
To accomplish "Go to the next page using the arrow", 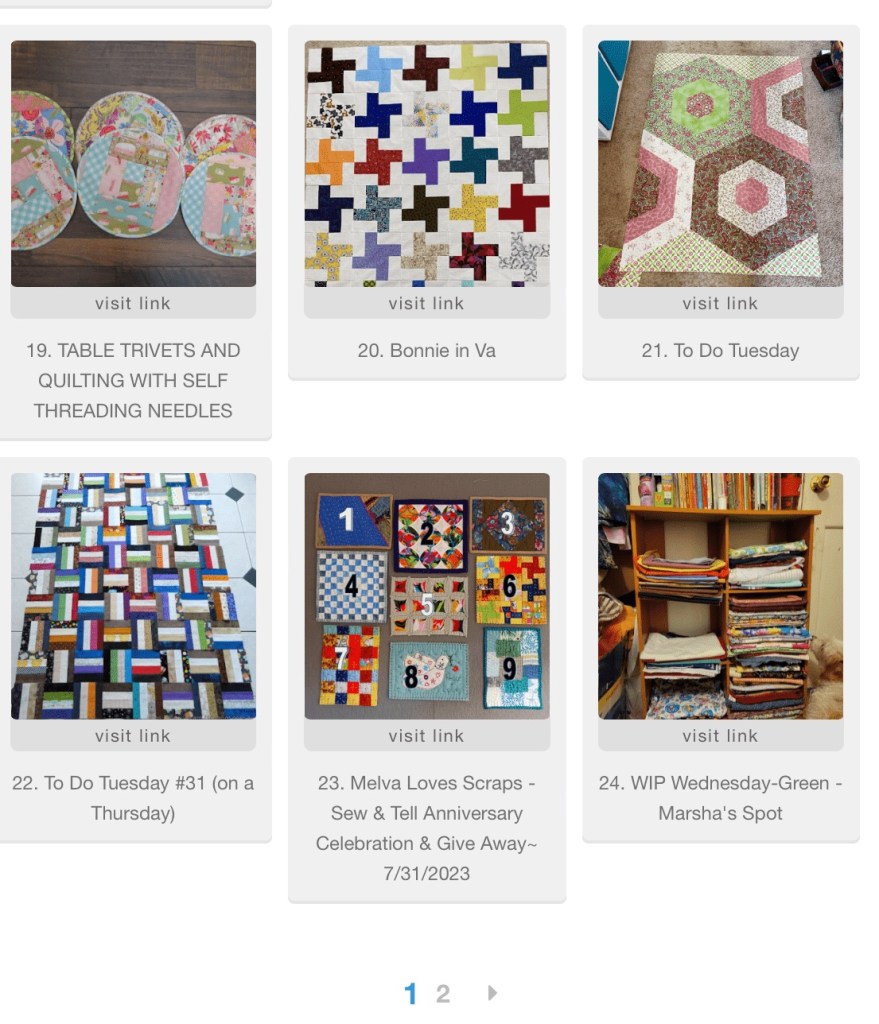I will tap(492, 993).
